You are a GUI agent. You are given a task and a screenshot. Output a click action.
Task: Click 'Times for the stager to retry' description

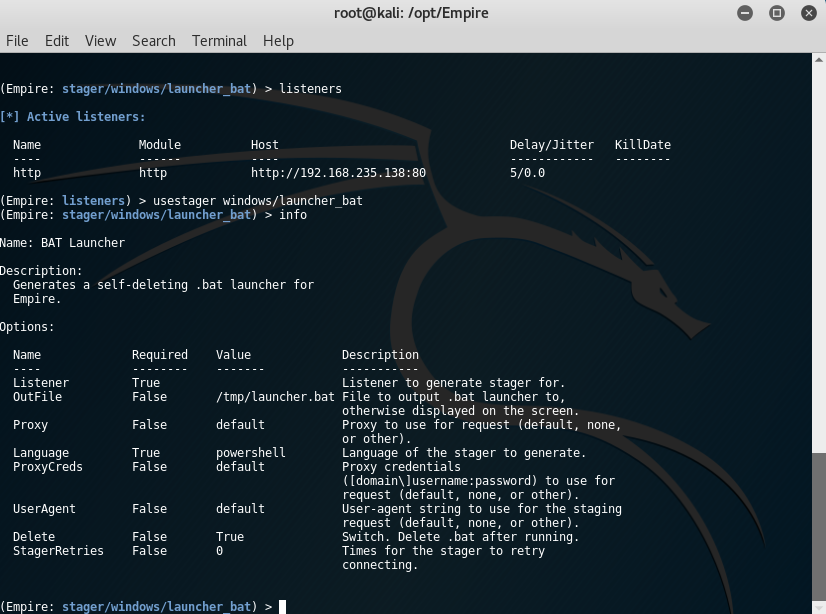443,551
